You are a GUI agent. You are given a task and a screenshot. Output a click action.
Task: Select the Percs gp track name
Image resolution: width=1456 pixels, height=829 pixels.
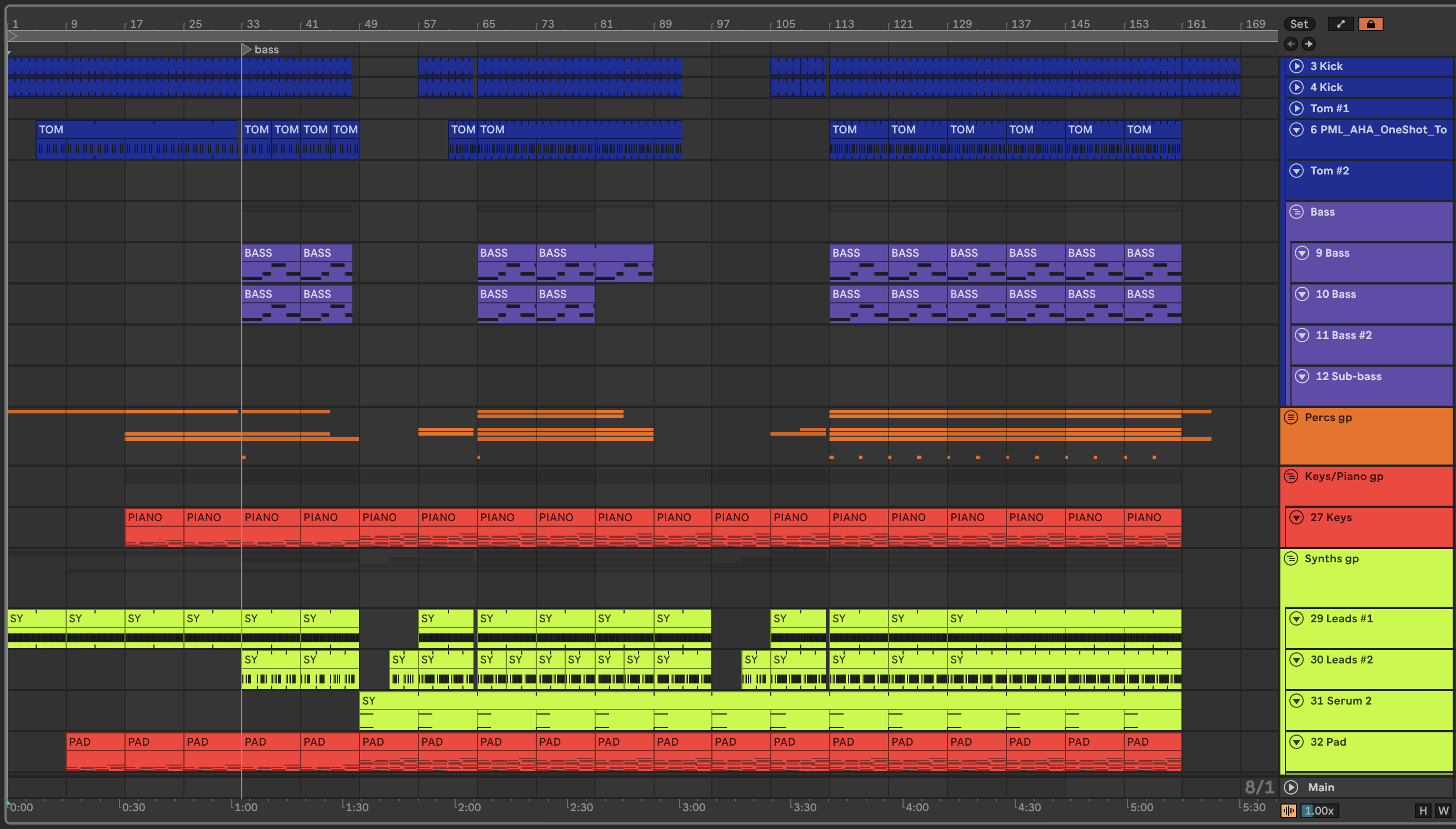tap(1328, 417)
